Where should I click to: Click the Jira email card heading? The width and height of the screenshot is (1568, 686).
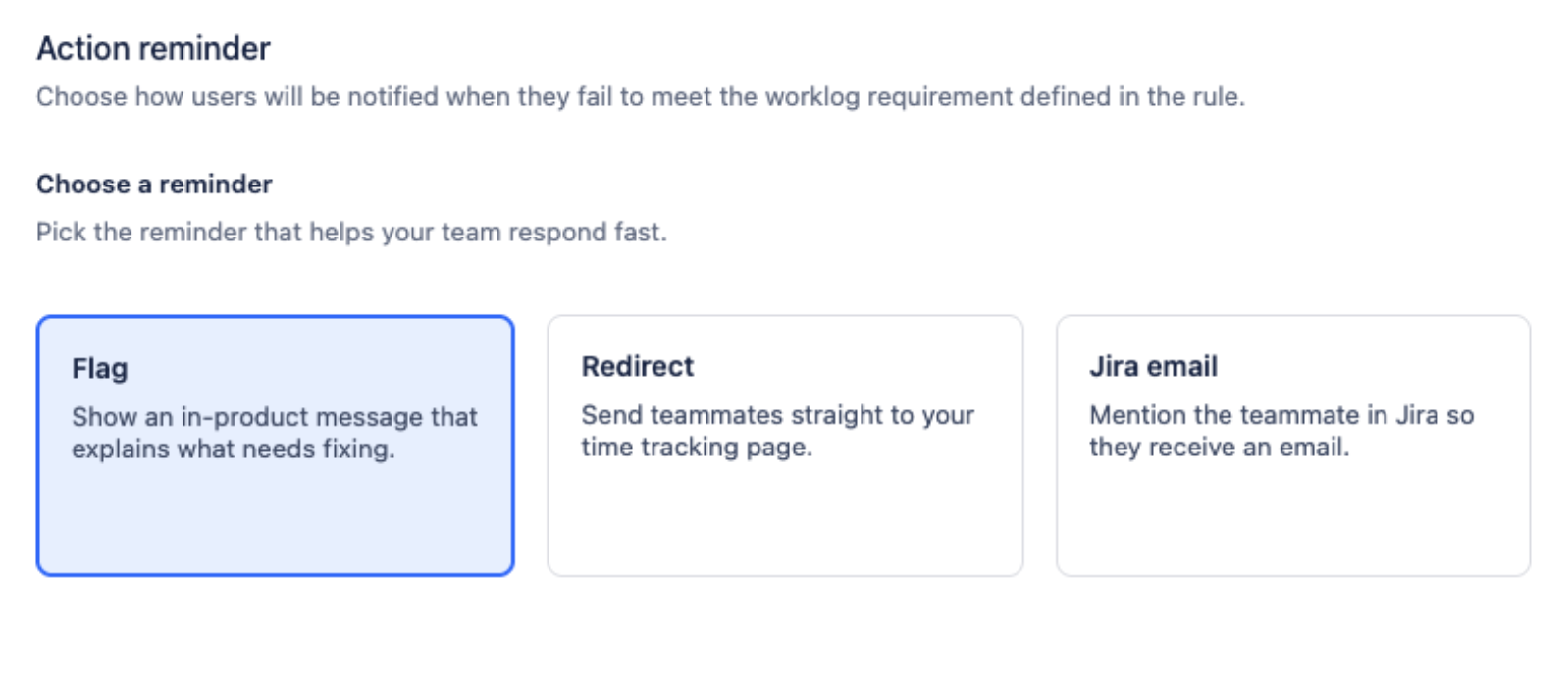(x=1152, y=367)
